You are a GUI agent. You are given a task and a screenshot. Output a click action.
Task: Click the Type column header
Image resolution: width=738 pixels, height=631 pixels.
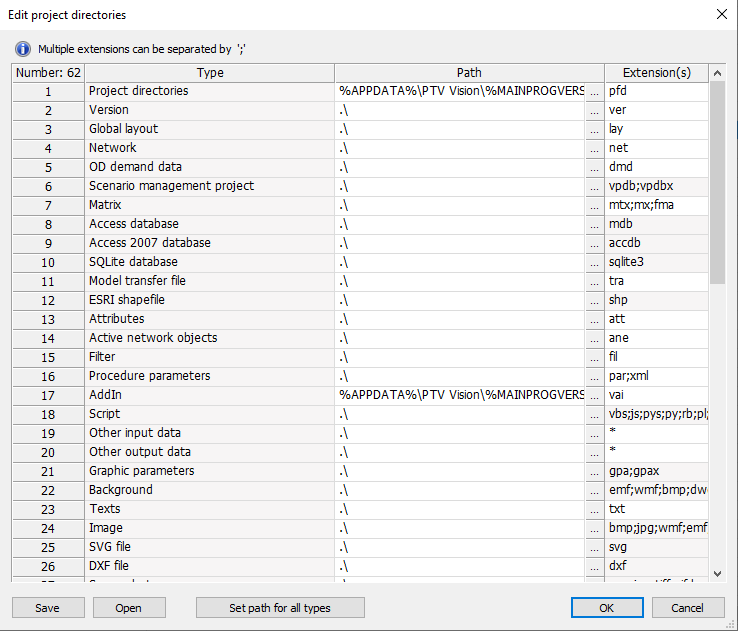(x=210, y=73)
